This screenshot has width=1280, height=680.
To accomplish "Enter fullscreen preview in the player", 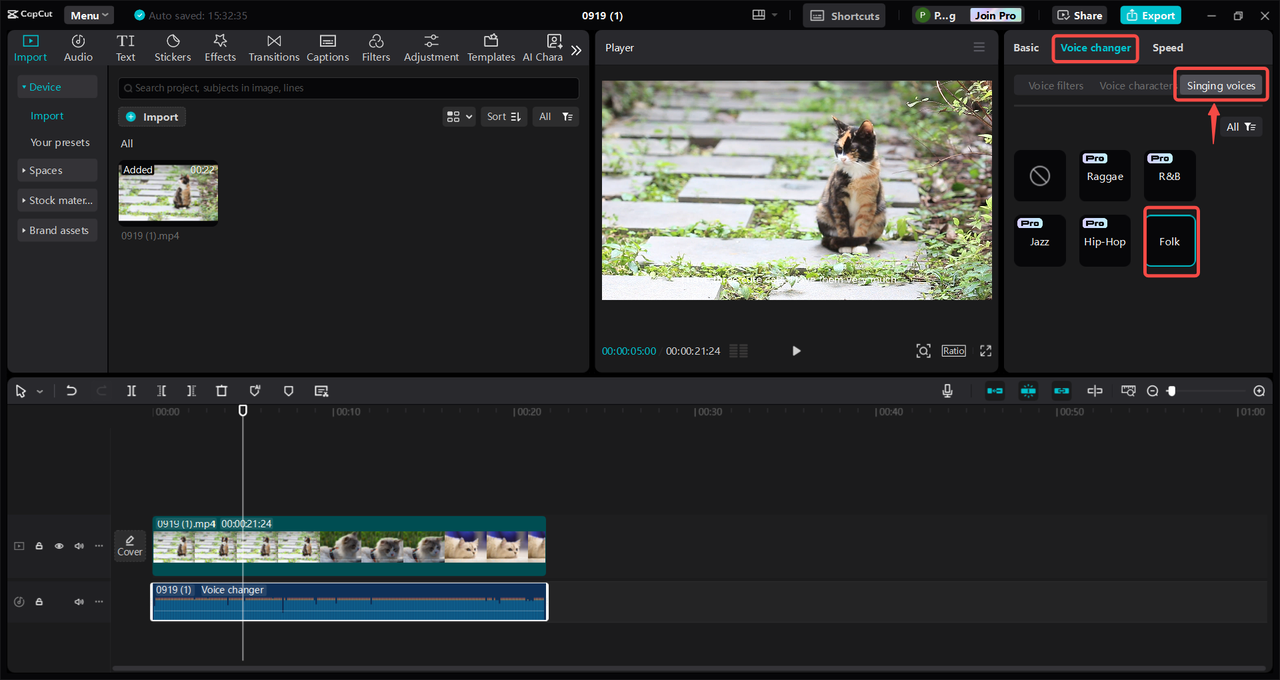I will pos(985,351).
